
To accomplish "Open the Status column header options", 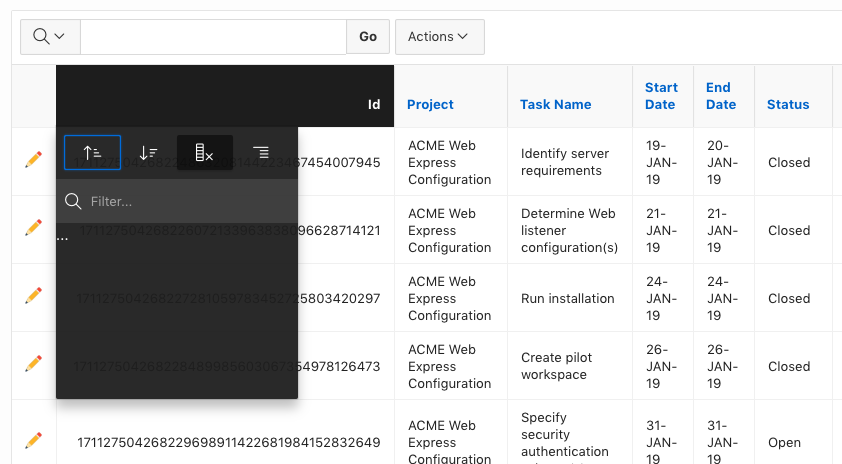I will 788,104.
